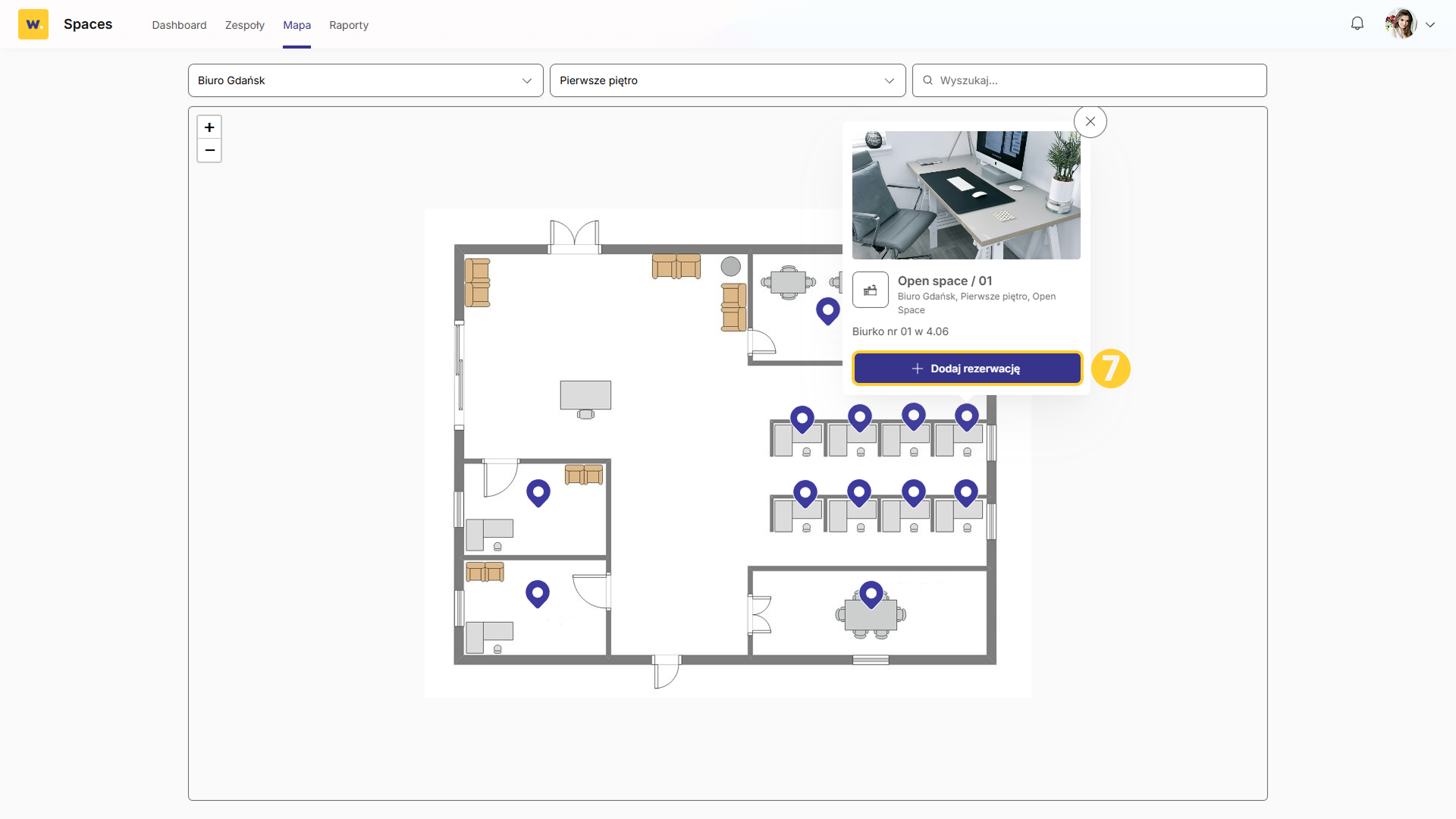Click the Biuro Gdańsk, Pierwsze piętro location text
1456x819 pixels.
coord(977,303)
